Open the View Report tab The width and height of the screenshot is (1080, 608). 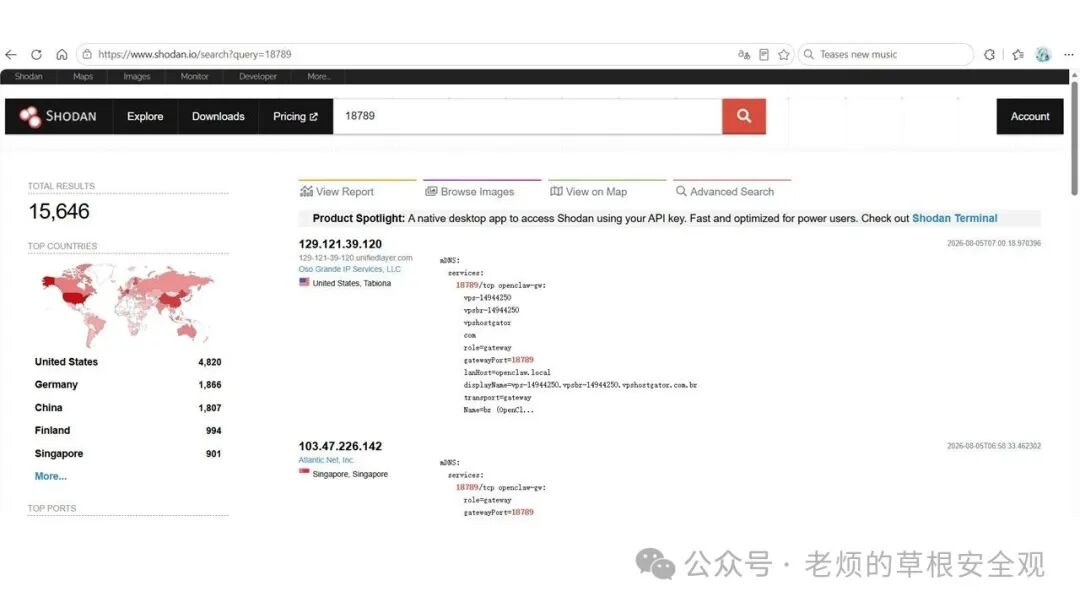(337, 191)
